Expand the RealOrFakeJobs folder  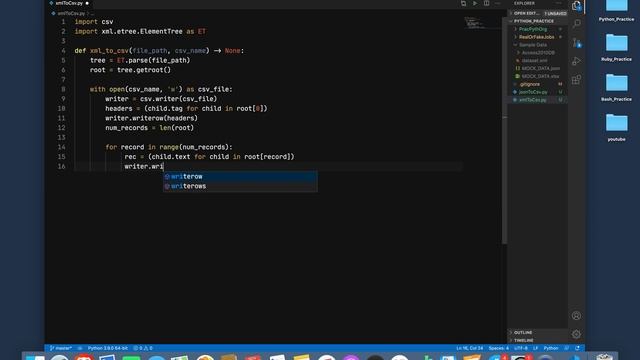[536, 37]
